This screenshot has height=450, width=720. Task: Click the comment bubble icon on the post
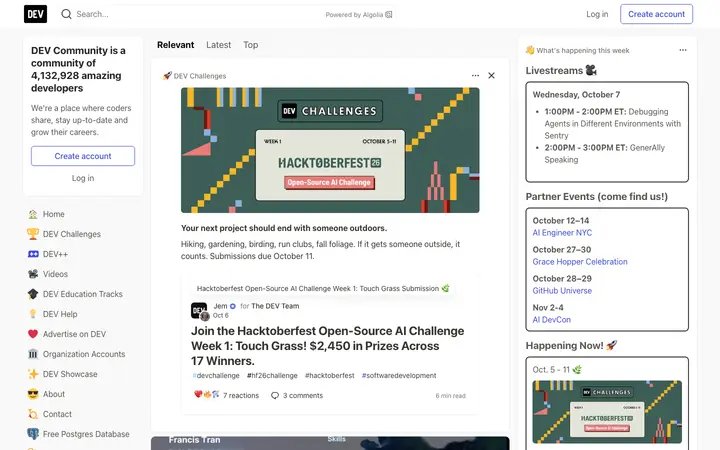(275, 395)
